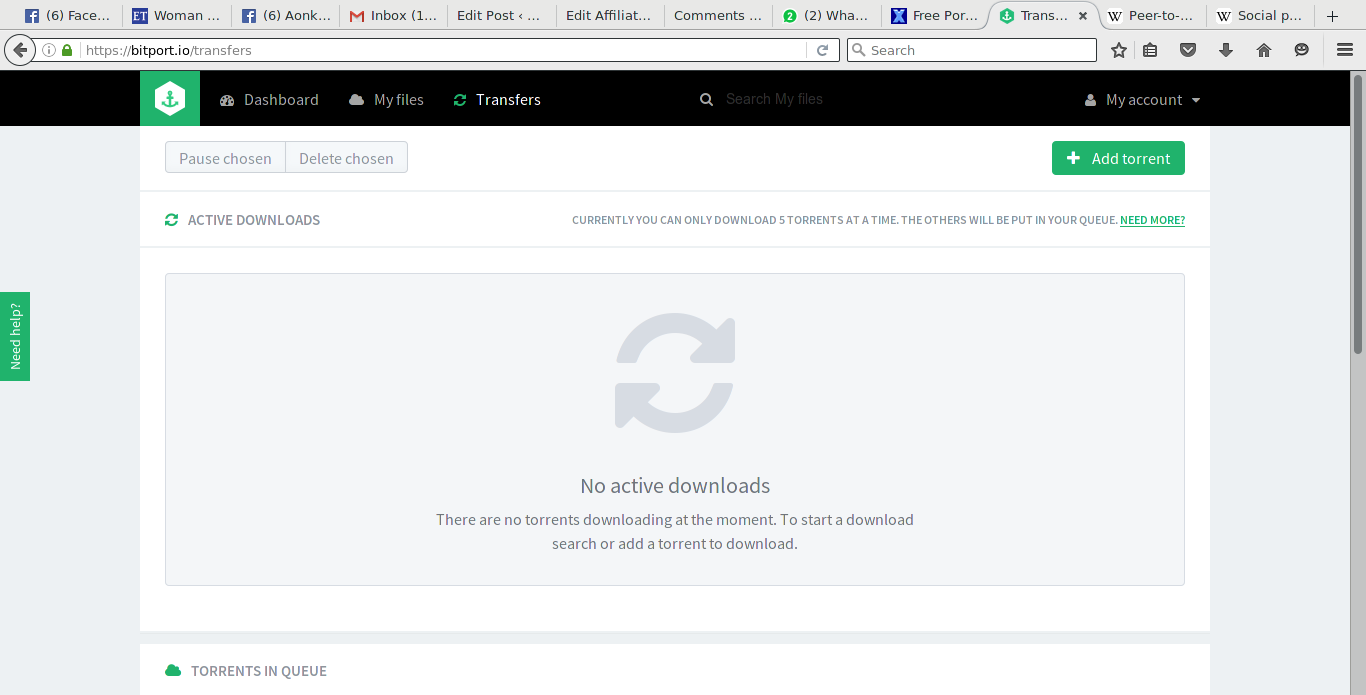Click the Firefox bookmark star icon
Image resolution: width=1366 pixels, height=695 pixels.
point(1119,50)
